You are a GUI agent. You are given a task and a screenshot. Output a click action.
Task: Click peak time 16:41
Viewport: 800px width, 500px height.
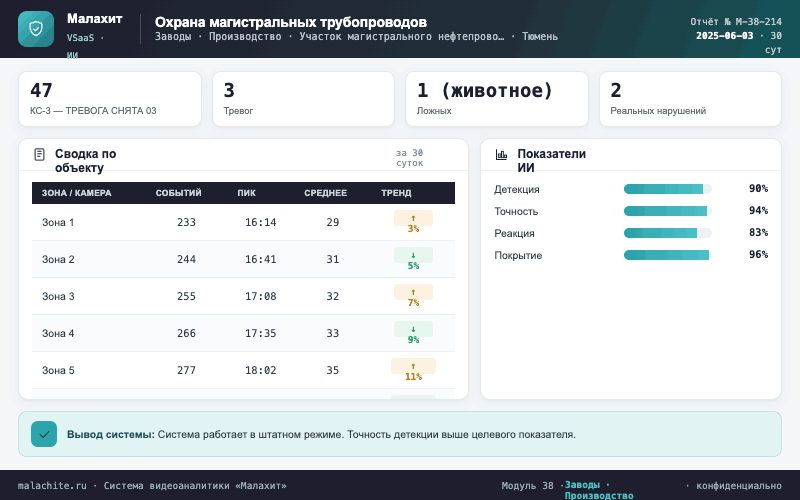click(261, 259)
